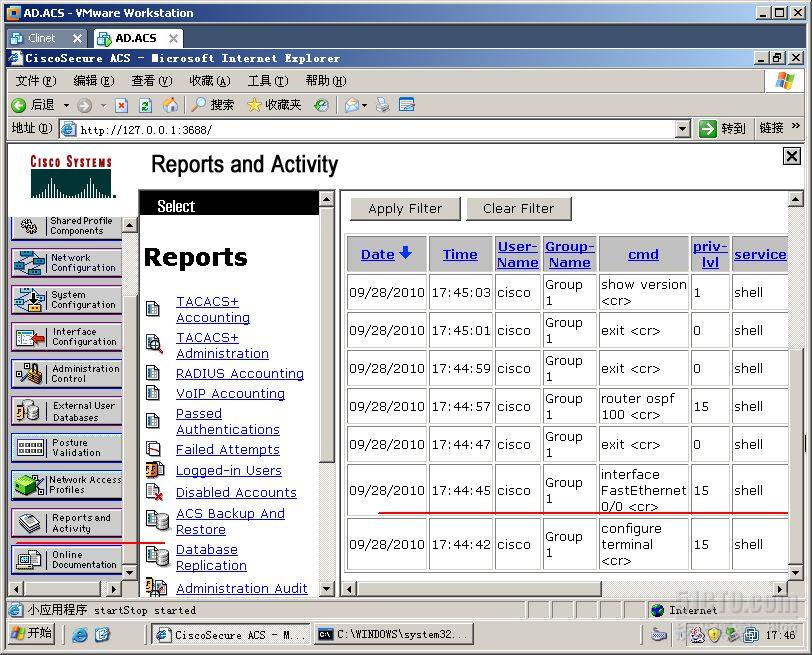Image resolution: width=812 pixels, height=655 pixels.
Task: Sort the table by Time column
Action: (x=460, y=255)
